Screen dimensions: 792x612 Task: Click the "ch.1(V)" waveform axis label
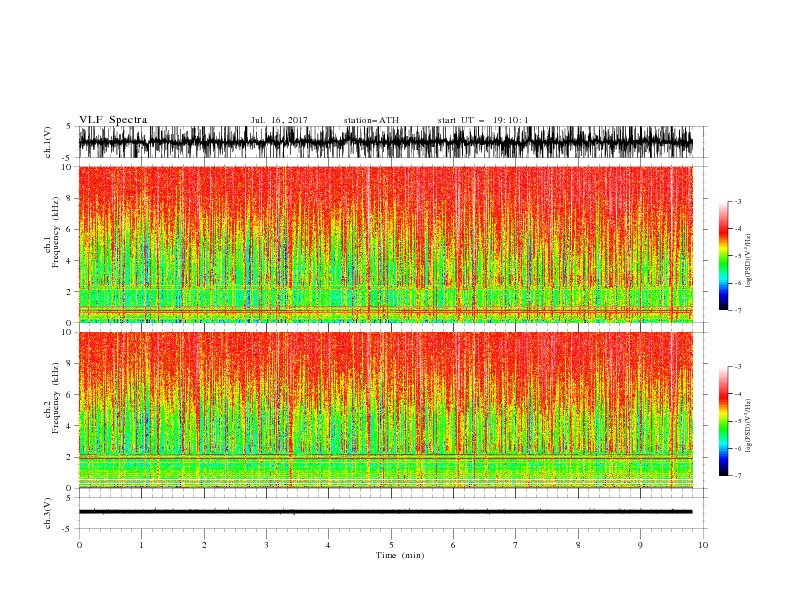[48, 142]
